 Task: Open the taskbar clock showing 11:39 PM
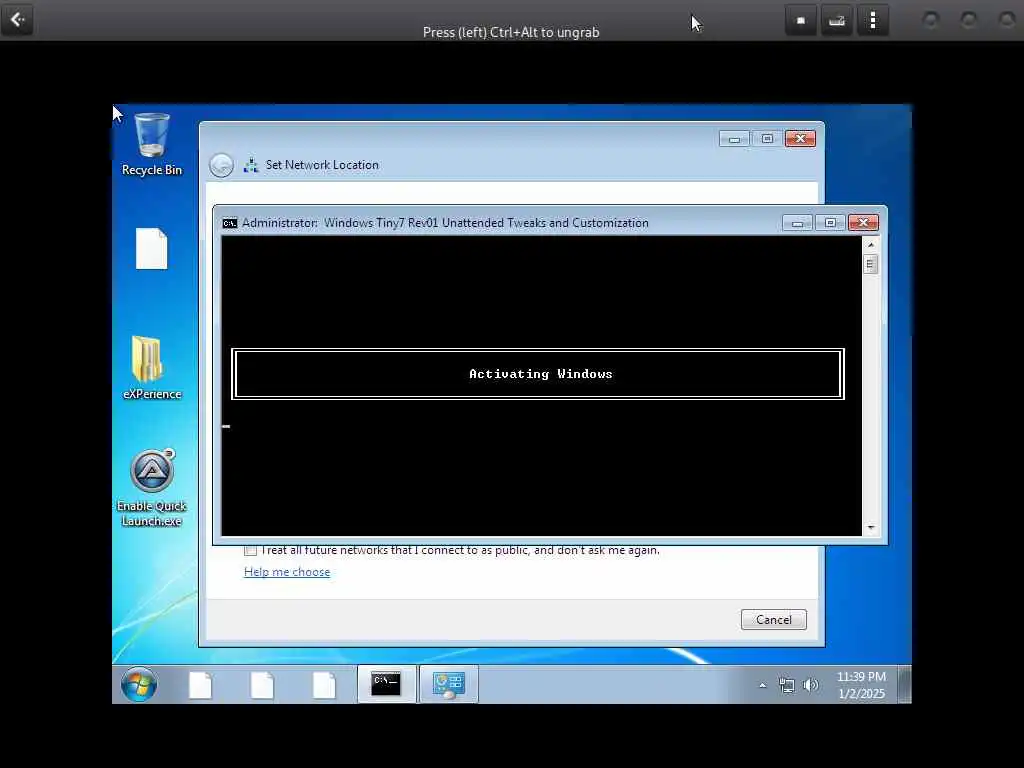(x=861, y=685)
